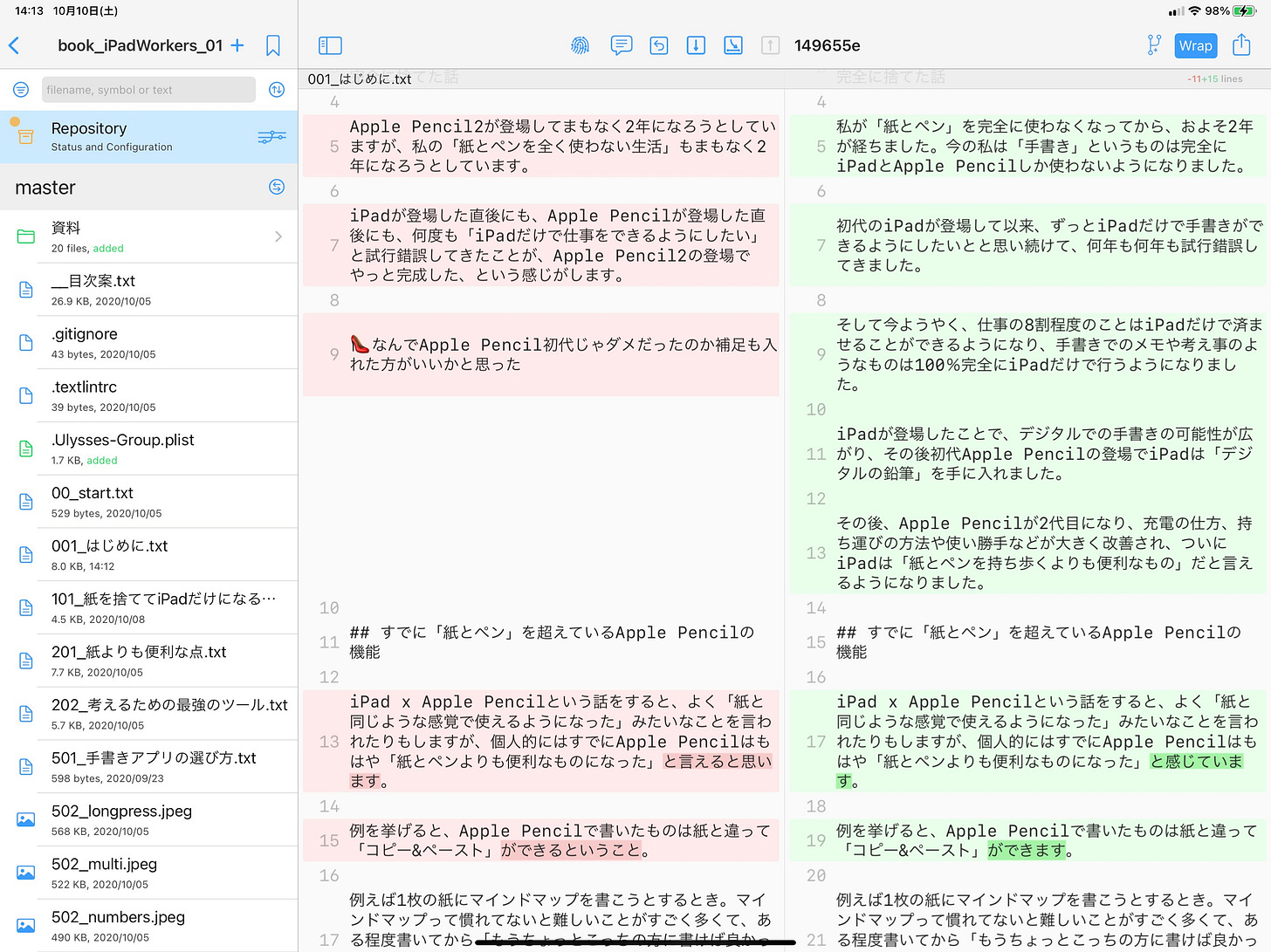This screenshot has height=952, width=1271.
Task: Open the 資料 folder row
Action: click(148, 236)
